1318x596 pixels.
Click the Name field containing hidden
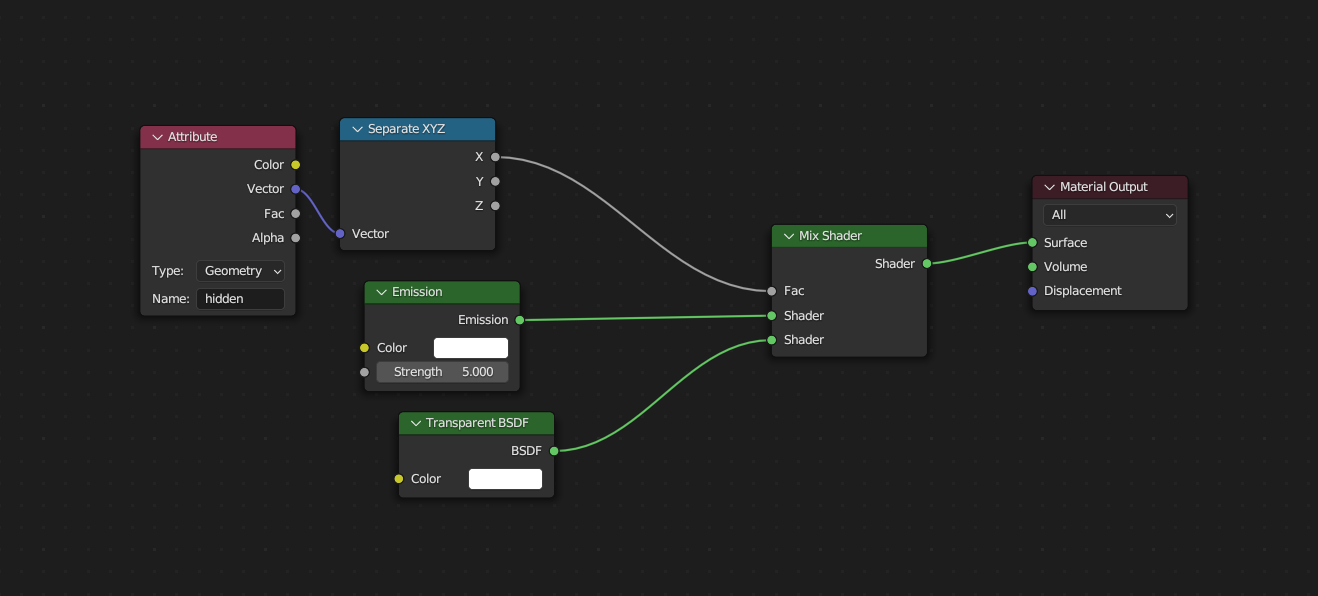click(x=240, y=298)
